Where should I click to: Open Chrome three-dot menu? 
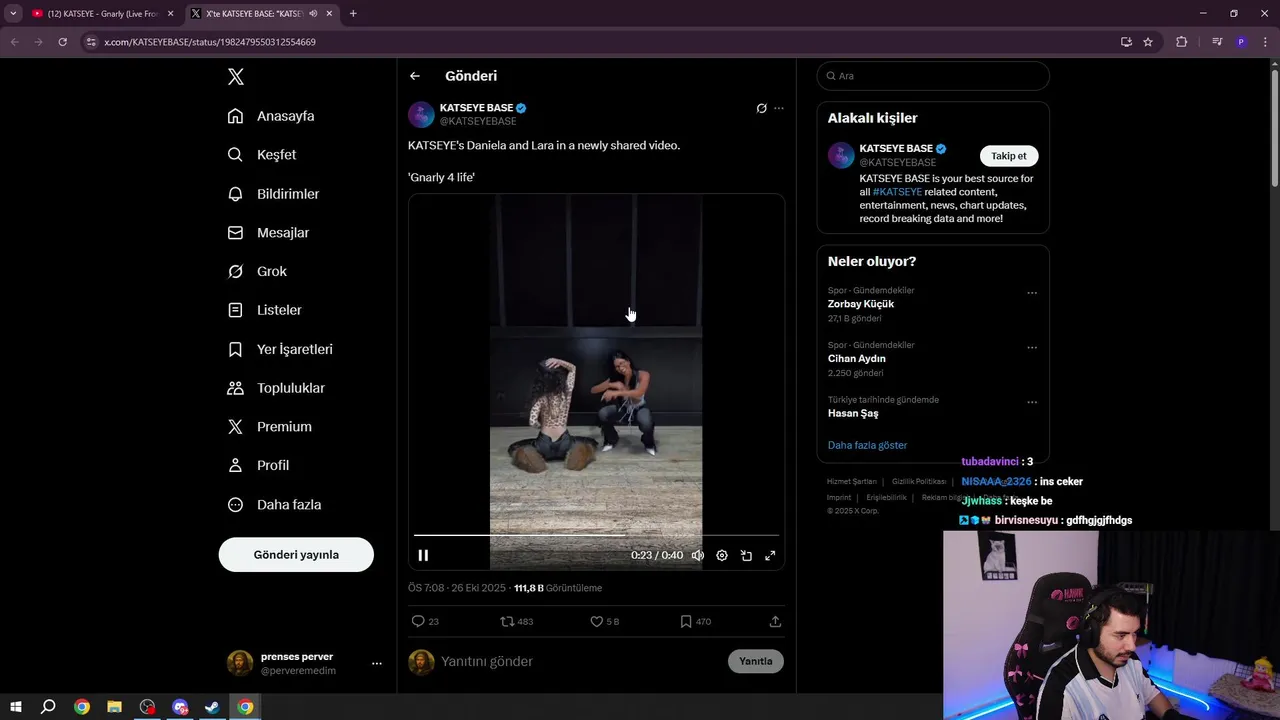click(x=1264, y=42)
